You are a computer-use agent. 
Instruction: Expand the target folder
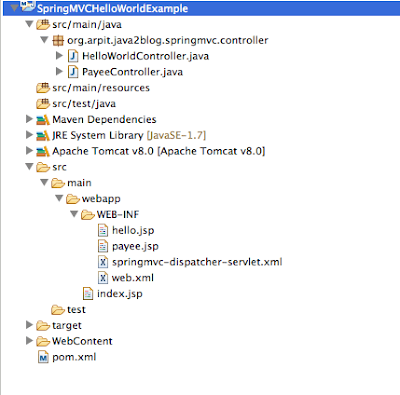click(29, 325)
